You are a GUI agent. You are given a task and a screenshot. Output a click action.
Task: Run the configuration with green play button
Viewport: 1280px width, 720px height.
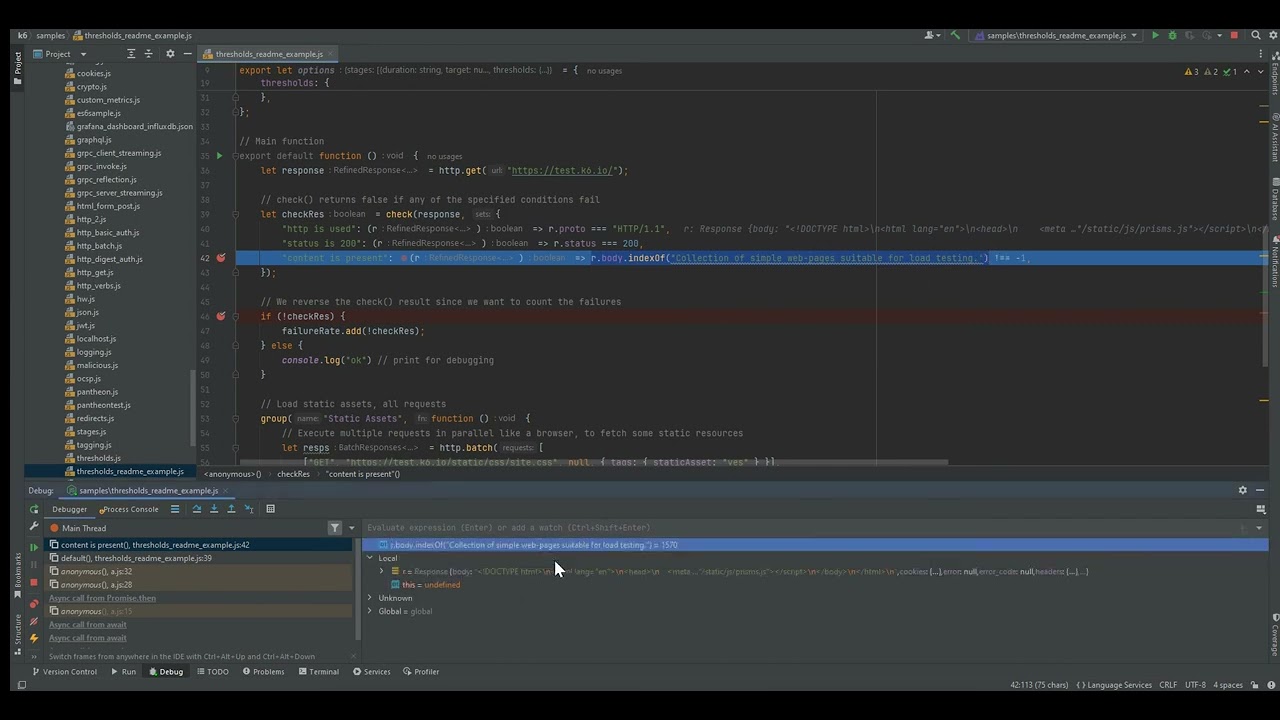tap(1155, 36)
